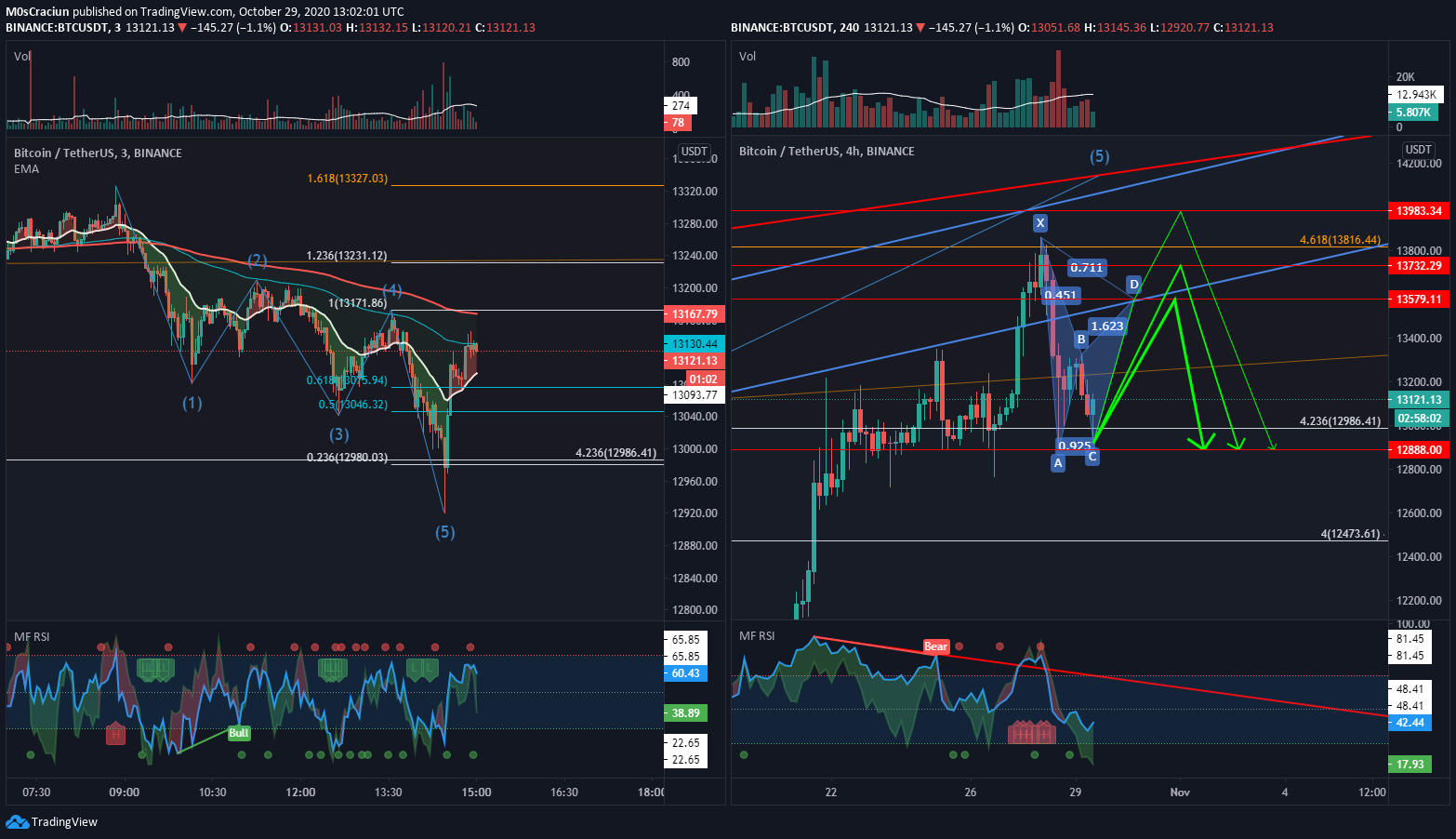Click the Vol legend on the left chart

(x=22, y=57)
